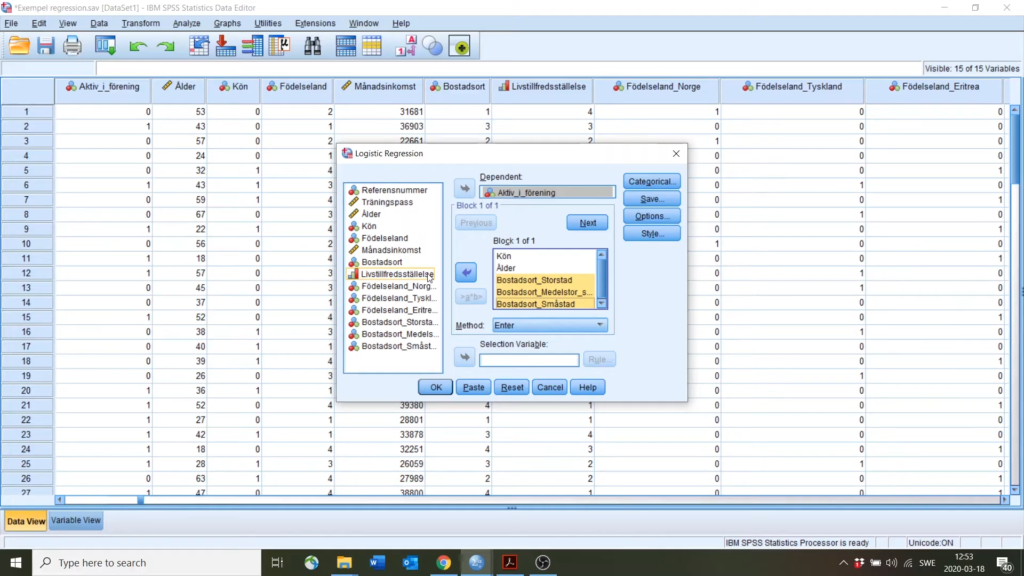Open Go to variable toolbar icon

coord(225,46)
